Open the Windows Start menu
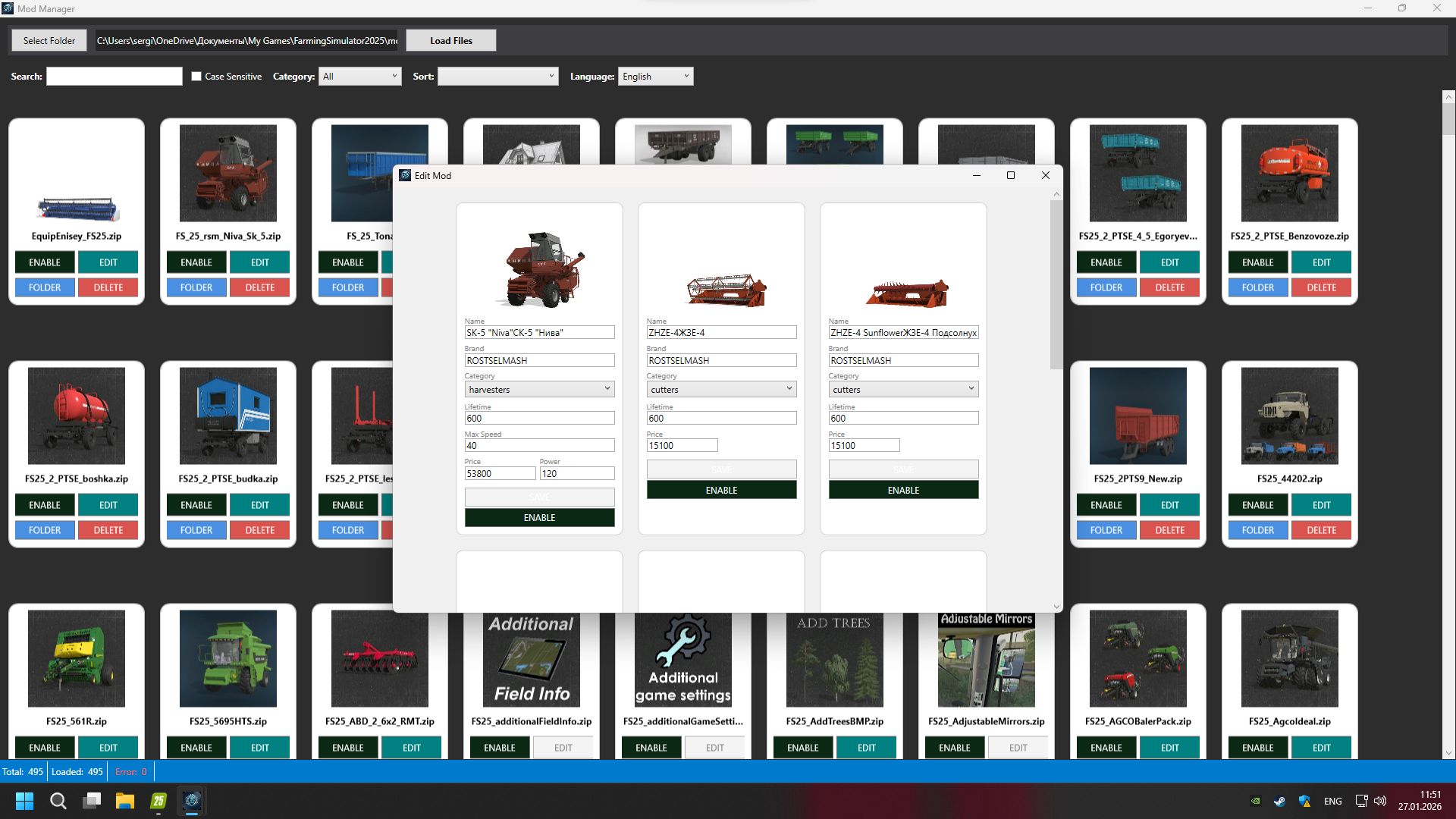This screenshot has height=819, width=1456. [24, 801]
